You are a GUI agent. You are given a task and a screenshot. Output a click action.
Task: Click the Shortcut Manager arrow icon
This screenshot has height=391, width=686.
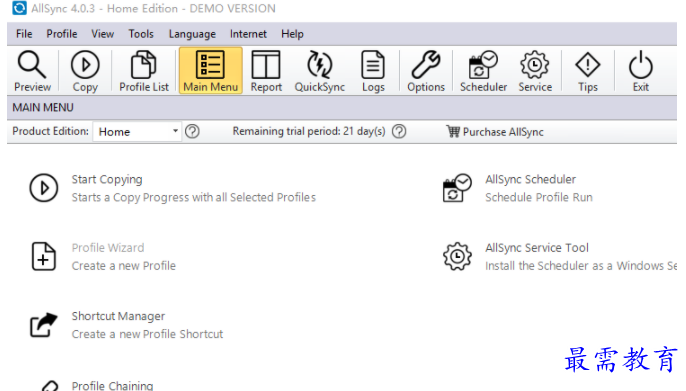[x=43, y=325]
